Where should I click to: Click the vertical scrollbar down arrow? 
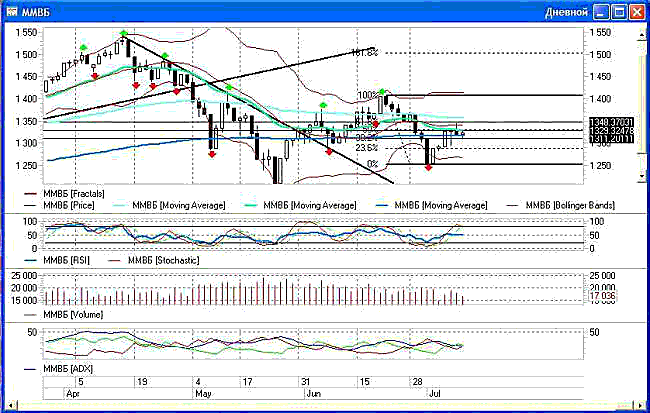point(643,176)
